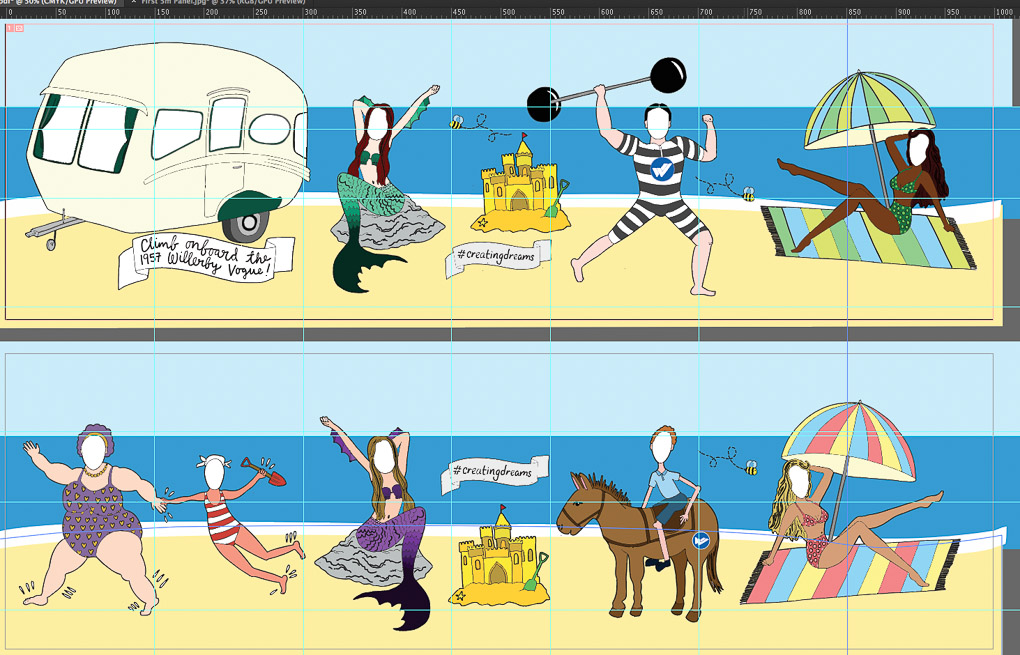1020x655 pixels.
Task: Click the green spade beside the top sandcastle
Action: [x=557, y=198]
